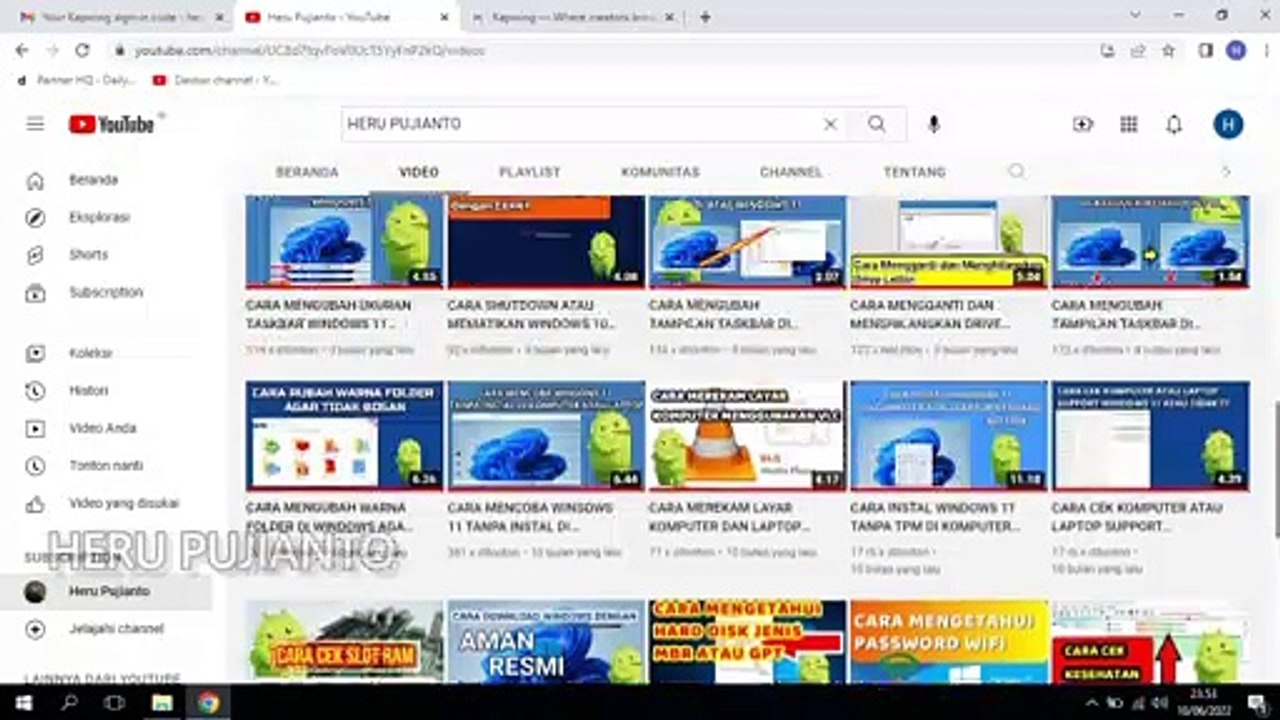Open video CARA INSTAL WINDOWS 11 TANPA TPM
The height and width of the screenshot is (720, 1280).
(x=933, y=517)
